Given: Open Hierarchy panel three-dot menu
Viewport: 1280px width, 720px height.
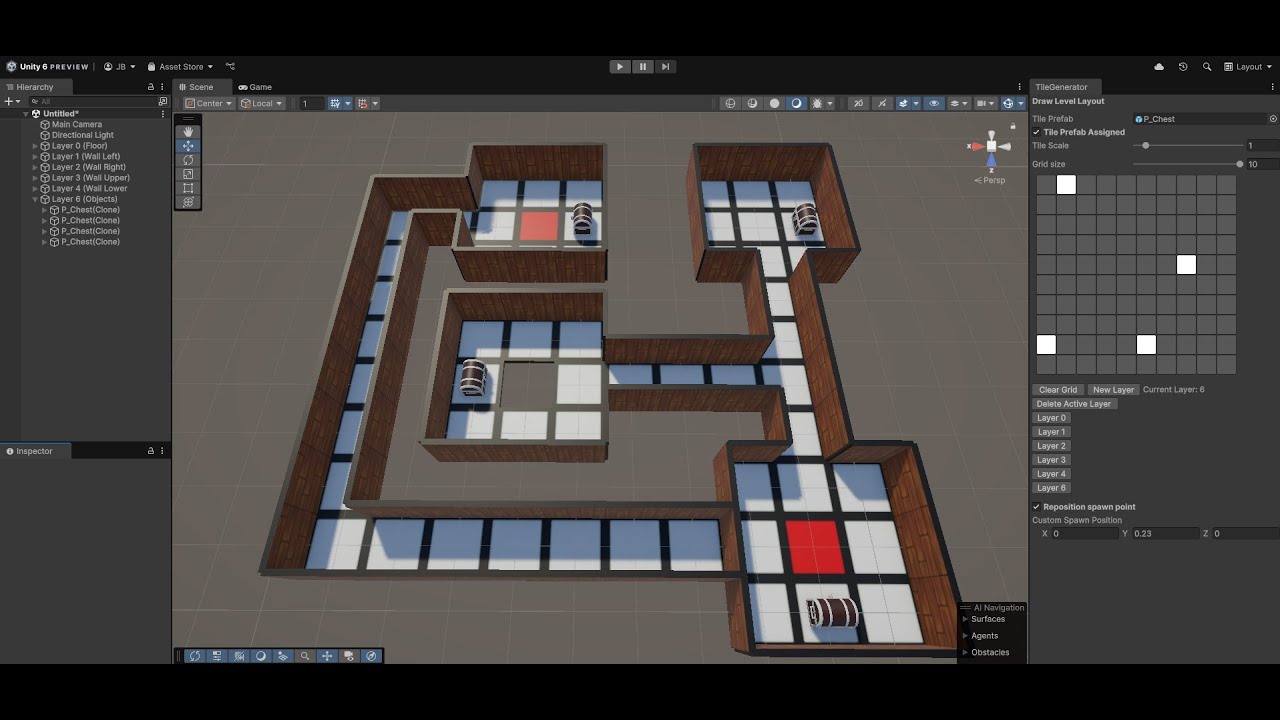Looking at the screenshot, I should pyautogui.click(x=163, y=87).
